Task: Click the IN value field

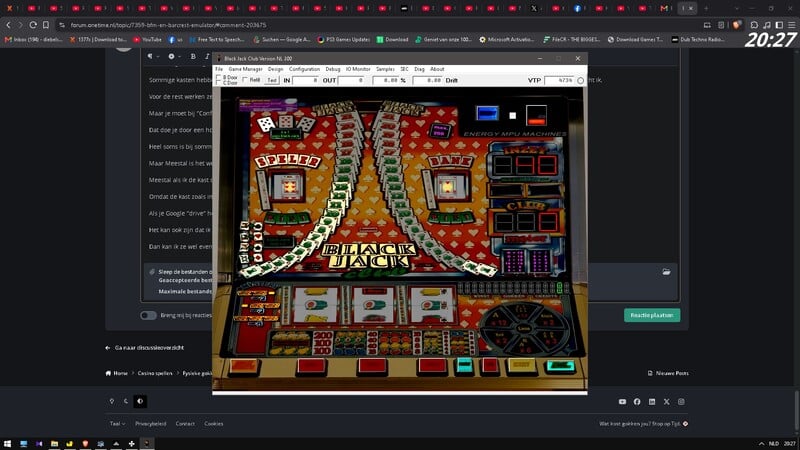Action: pyautogui.click(x=306, y=80)
